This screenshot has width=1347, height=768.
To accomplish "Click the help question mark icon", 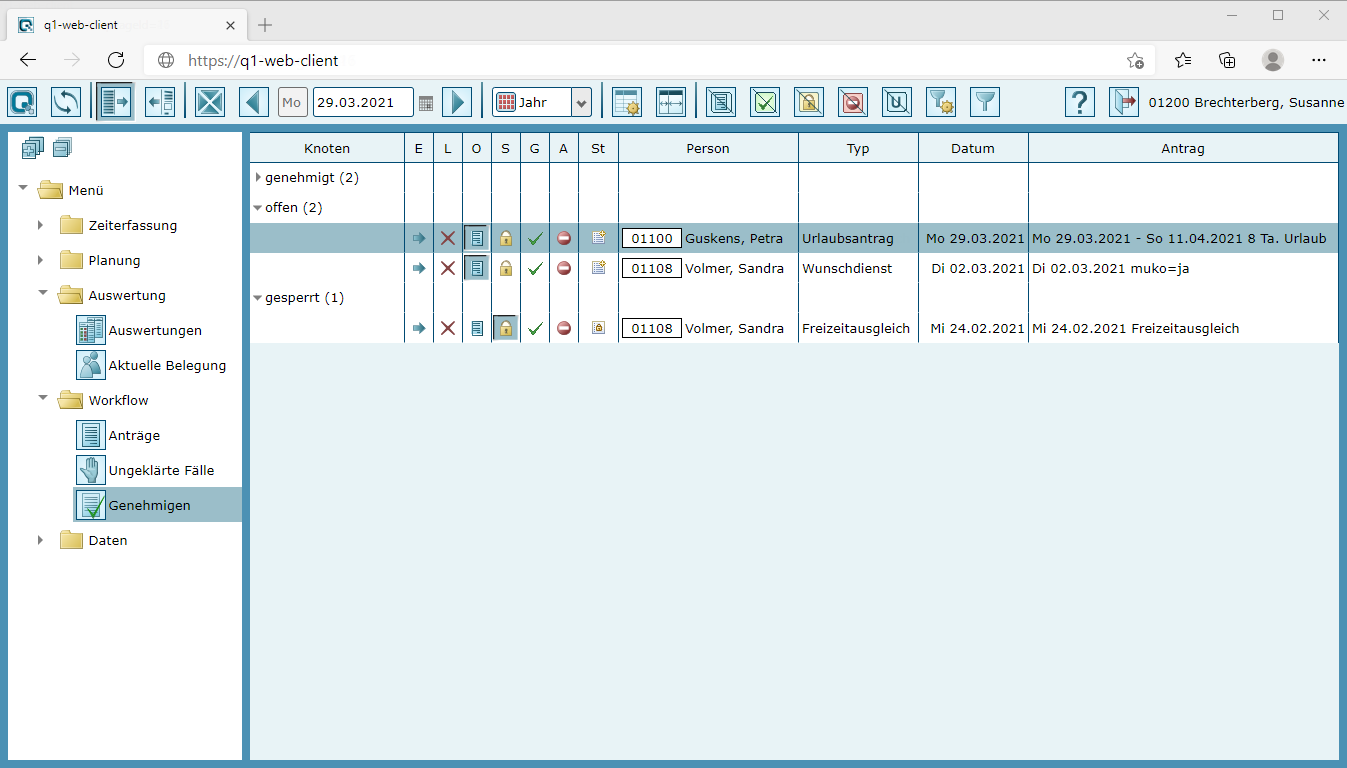I will pyautogui.click(x=1079, y=102).
